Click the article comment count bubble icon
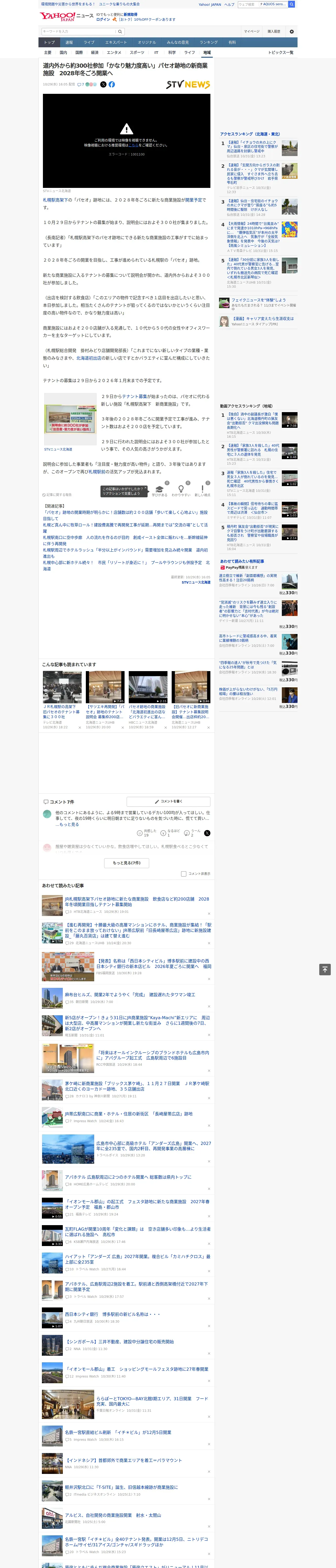The height and width of the screenshot is (1568, 336). 79,85
